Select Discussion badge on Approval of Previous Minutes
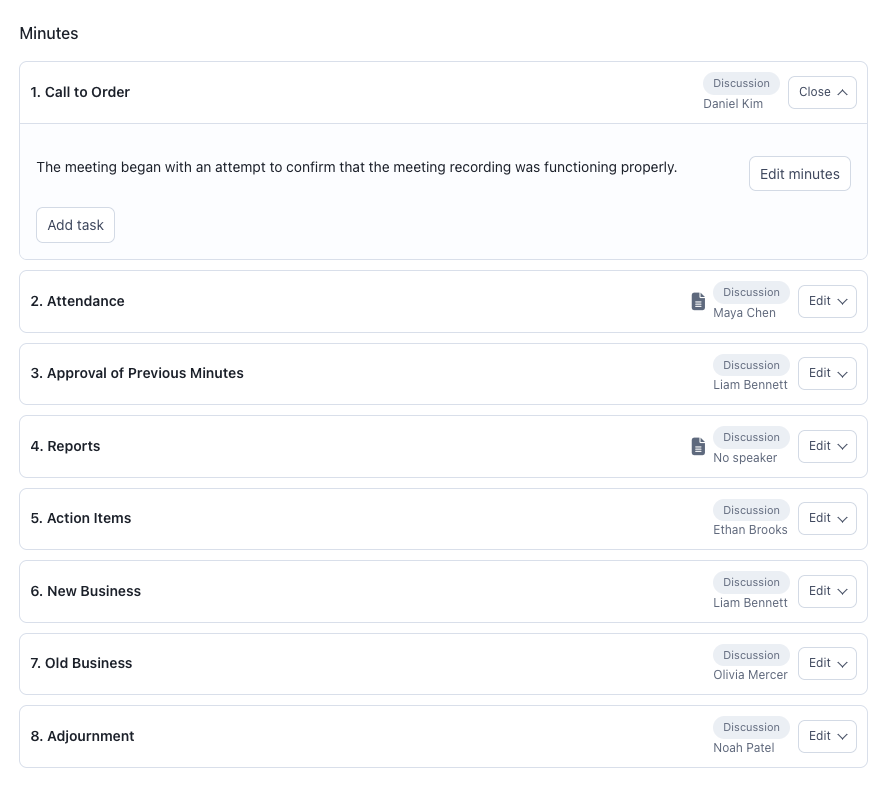The width and height of the screenshot is (882, 791). (x=751, y=365)
